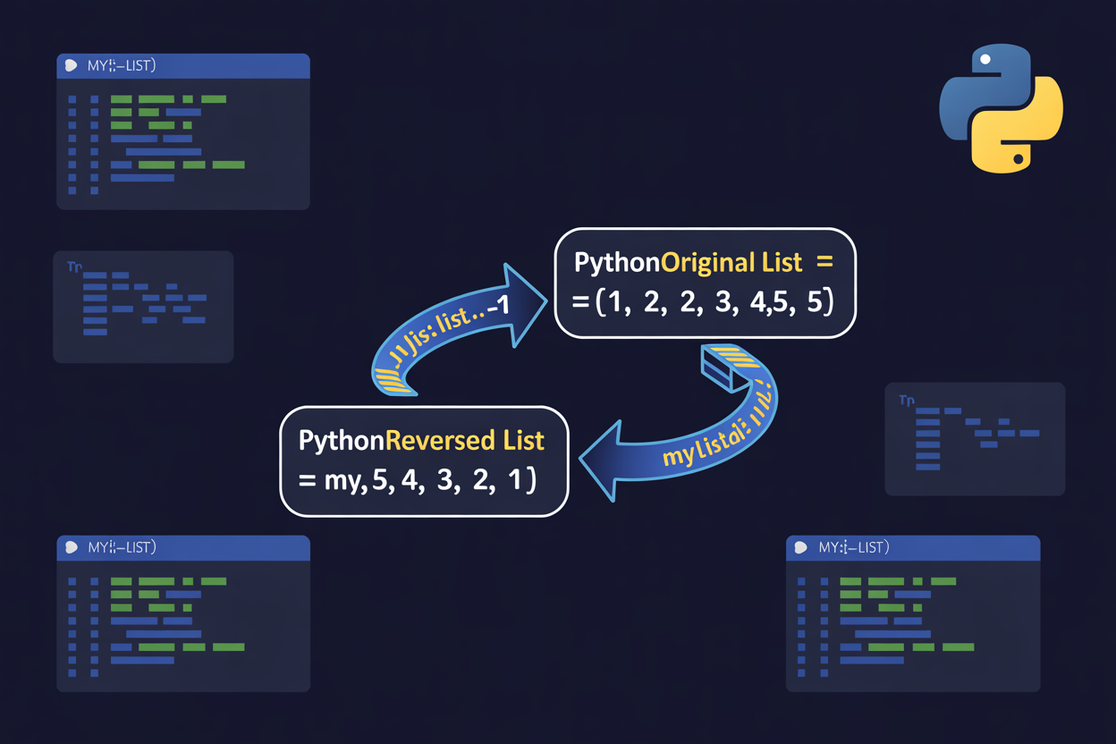Click the reversed values "my,5, 4, 3, 2, 1)"
The height and width of the screenshot is (744, 1116).
pos(417,480)
